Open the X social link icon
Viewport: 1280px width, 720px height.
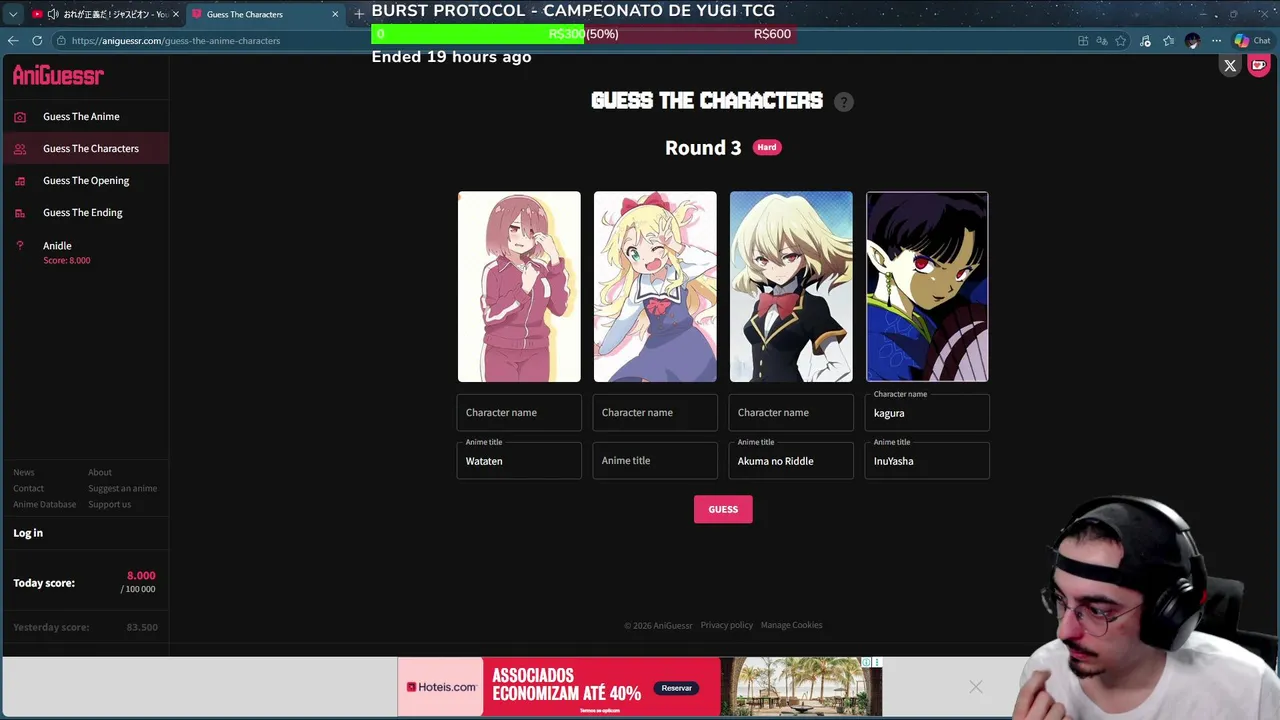click(x=1230, y=66)
